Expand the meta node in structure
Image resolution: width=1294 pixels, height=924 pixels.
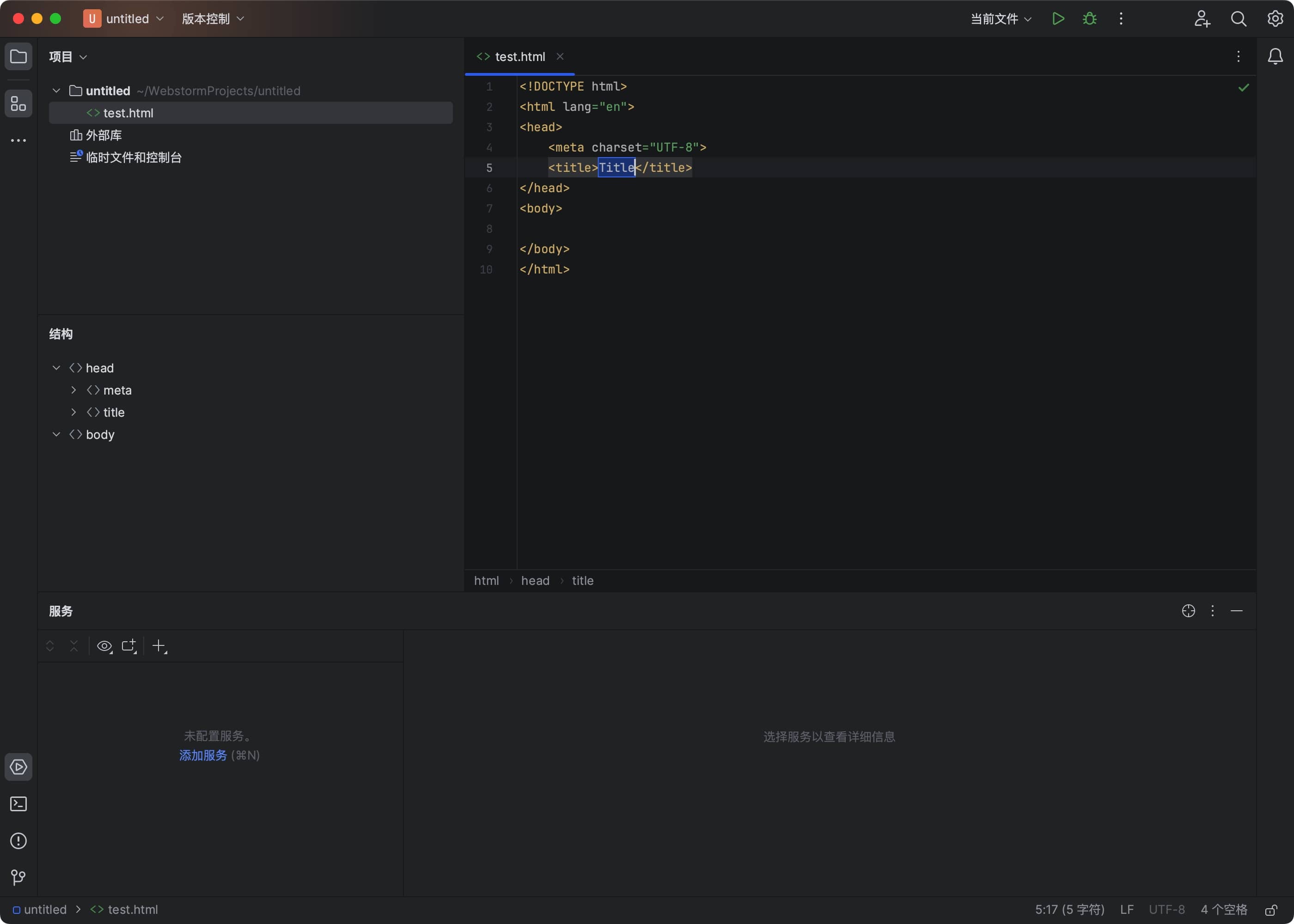pyautogui.click(x=73, y=390)
